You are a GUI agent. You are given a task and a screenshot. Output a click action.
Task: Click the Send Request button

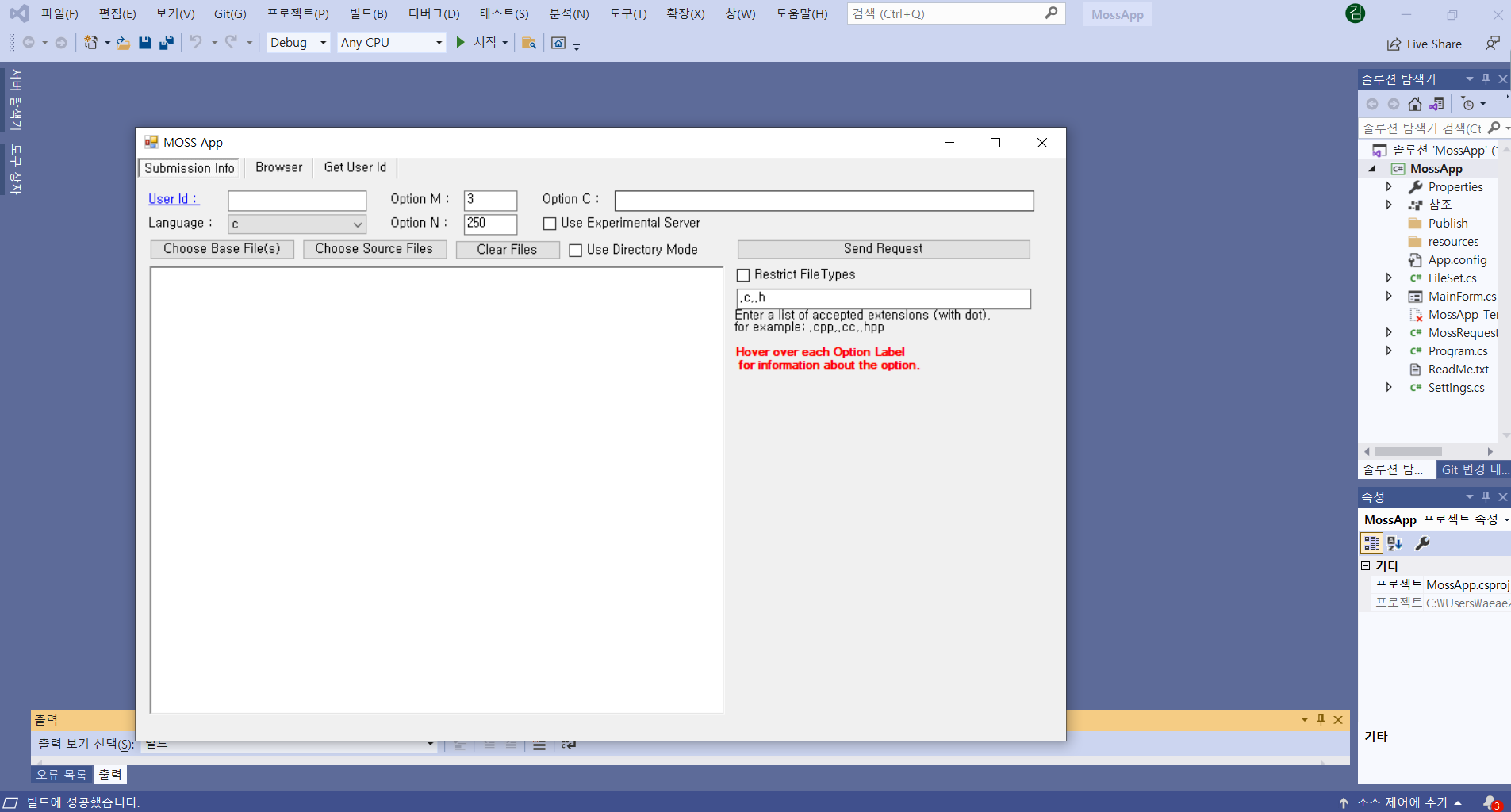coord(884,249)
